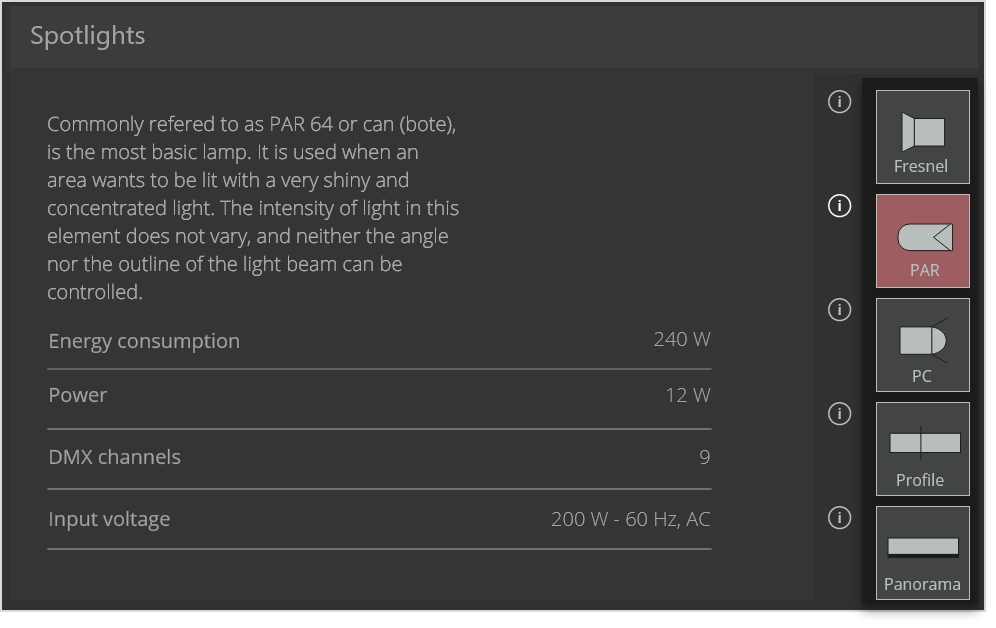Select the Input voltage row label
Viewport: 996px width, 628px height.
[x=109, y=519]
